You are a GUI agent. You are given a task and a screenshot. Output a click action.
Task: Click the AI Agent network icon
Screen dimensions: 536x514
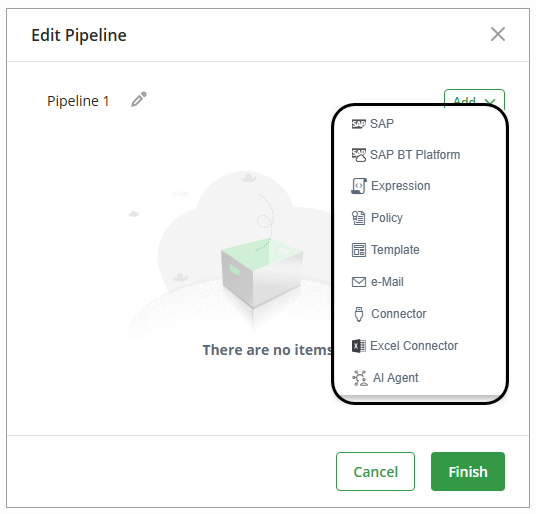tap(360, 378)
